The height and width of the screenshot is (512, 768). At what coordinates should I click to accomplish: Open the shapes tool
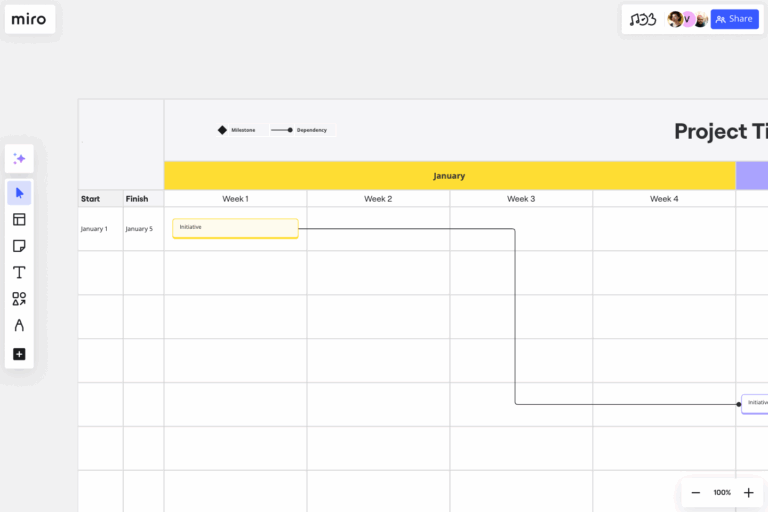coord(19,298)
